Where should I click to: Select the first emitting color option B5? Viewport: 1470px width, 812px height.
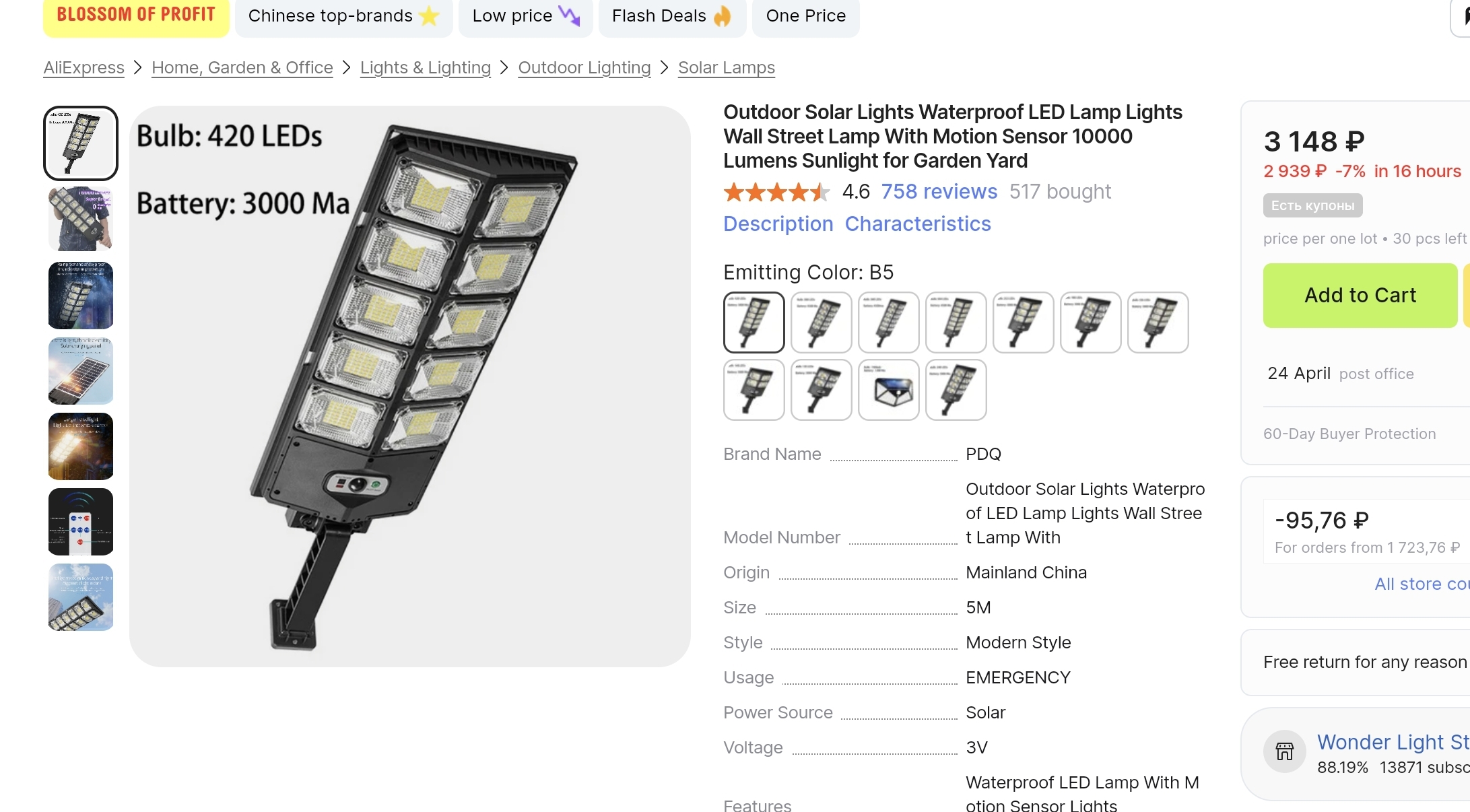[754, 323]
